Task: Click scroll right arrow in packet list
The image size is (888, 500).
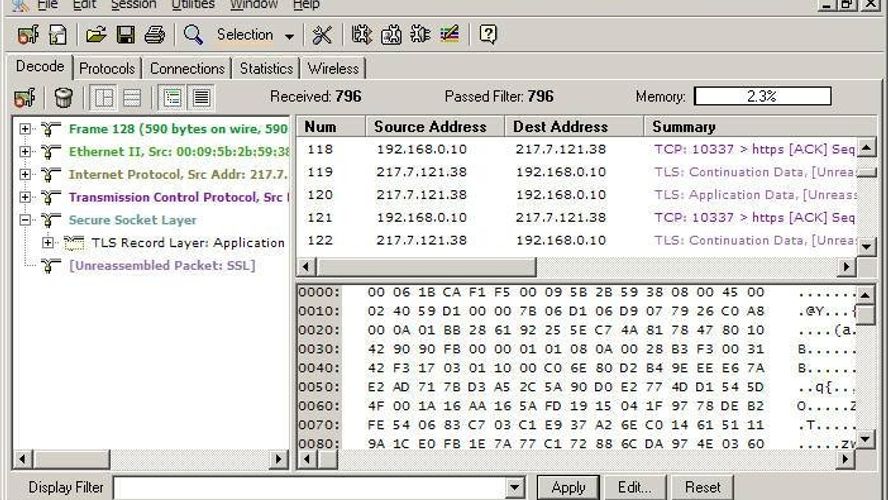Action: coord(846,266)
